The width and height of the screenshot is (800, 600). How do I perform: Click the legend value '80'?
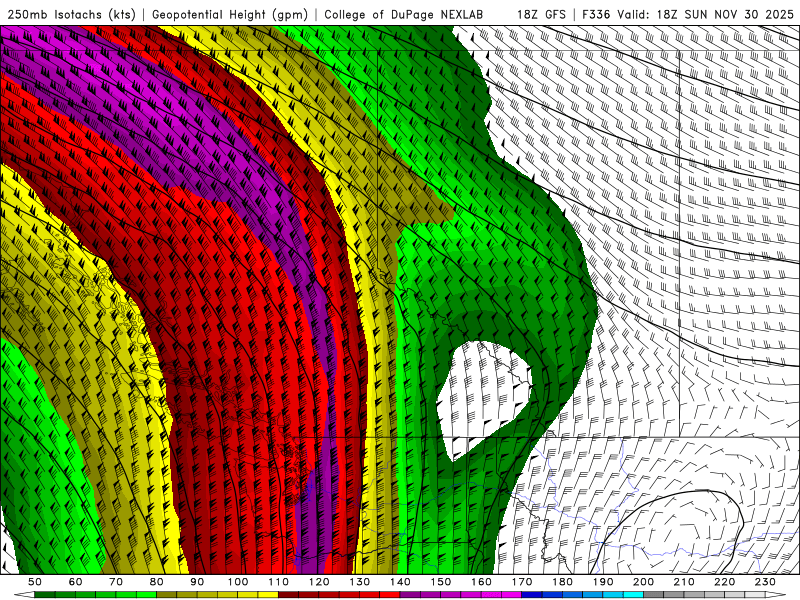tap(157, 582)
